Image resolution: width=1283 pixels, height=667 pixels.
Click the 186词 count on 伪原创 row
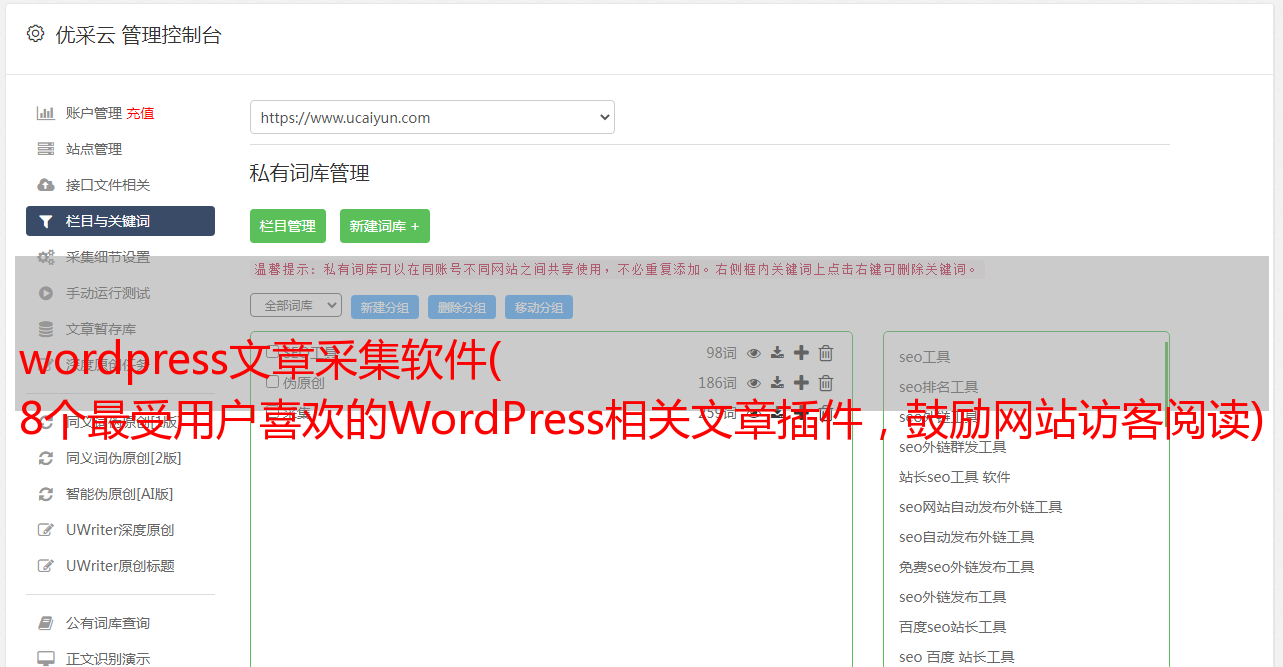coord(717,383)
